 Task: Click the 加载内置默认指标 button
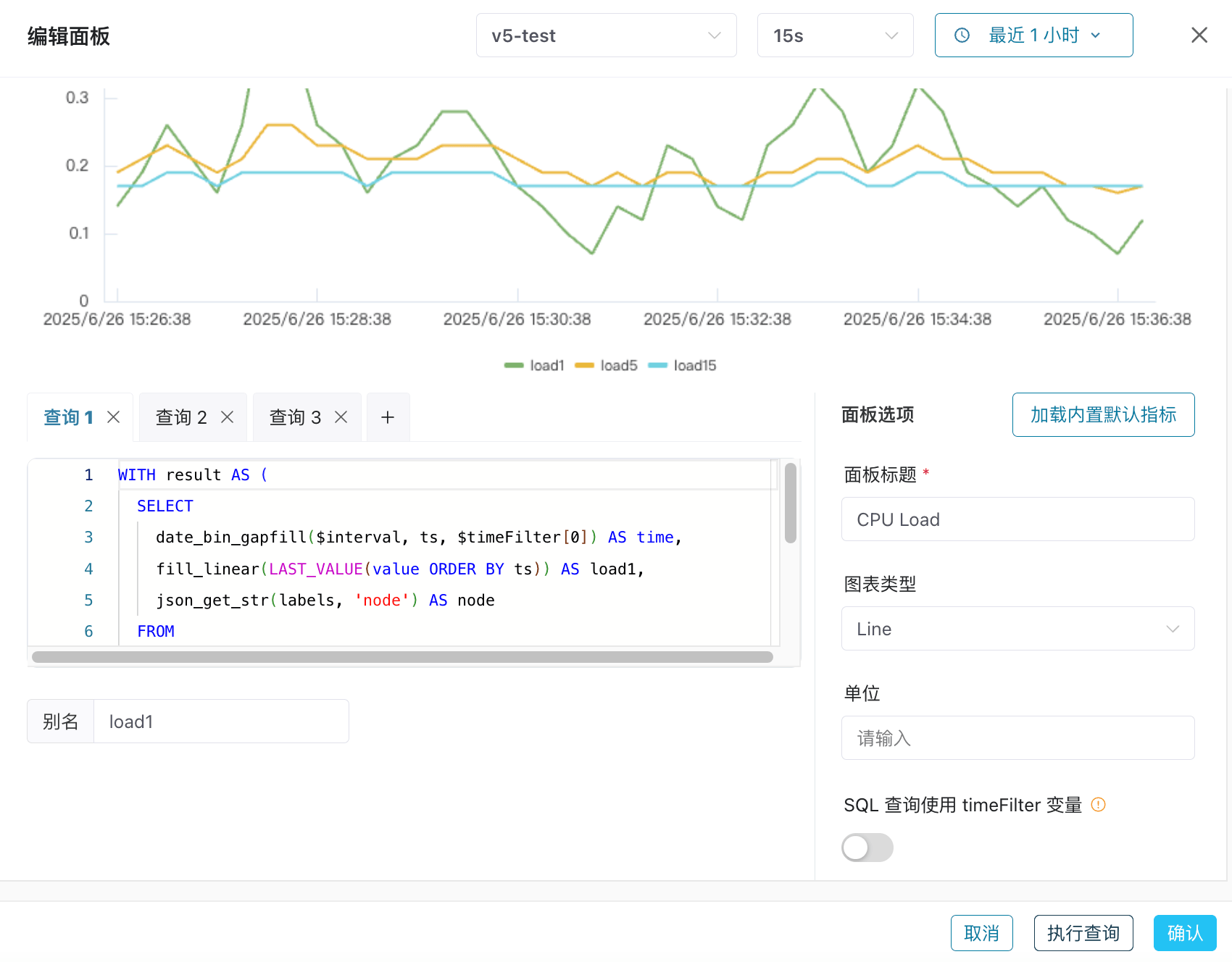click(x=1103, y=414)
